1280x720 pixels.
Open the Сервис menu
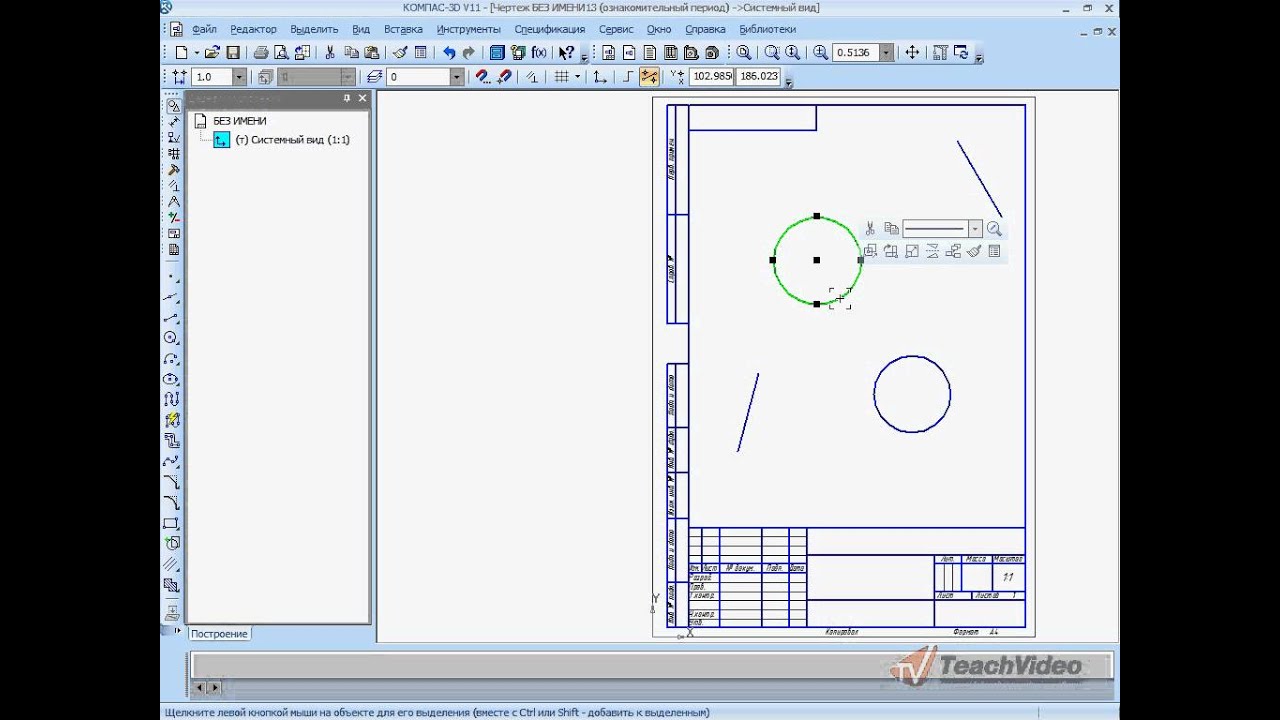pos(616,30)
